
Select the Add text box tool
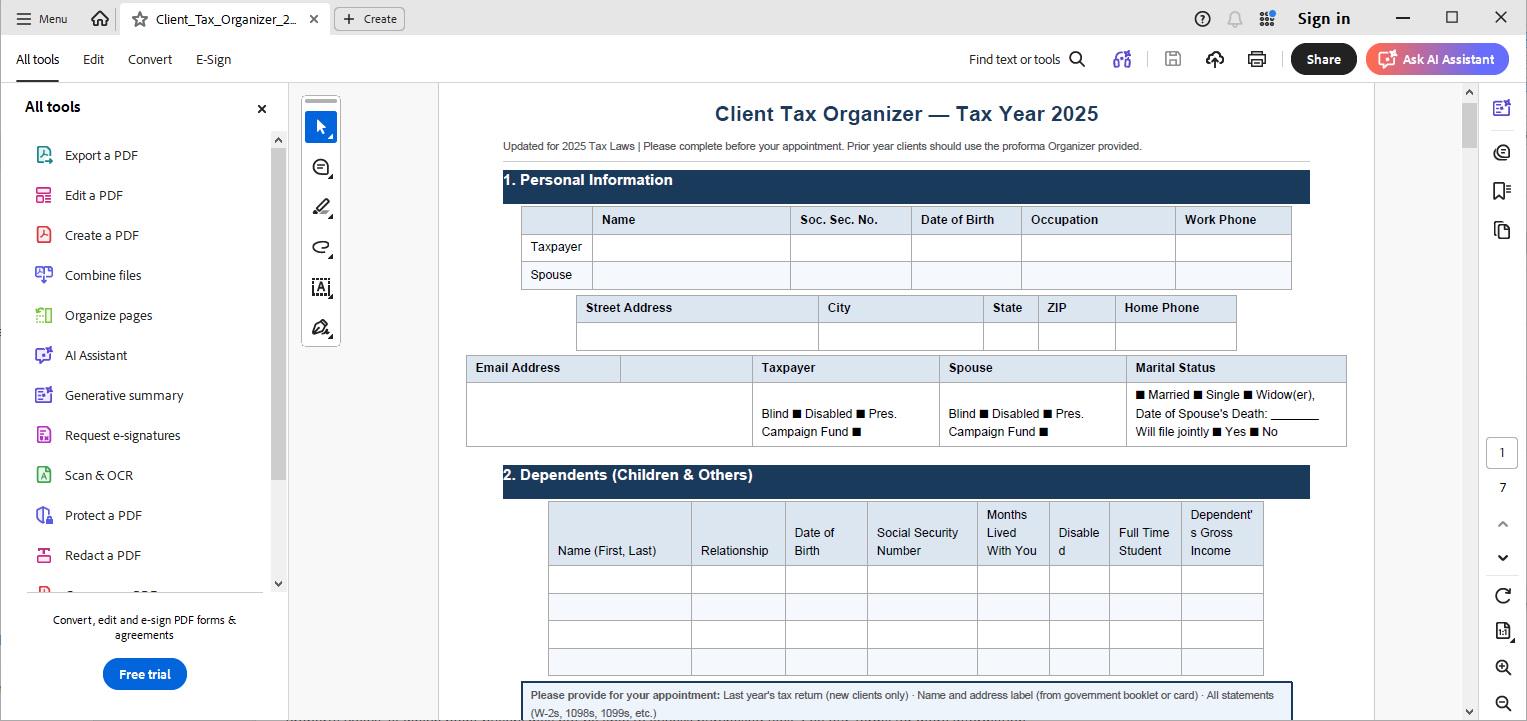(321, 287)
